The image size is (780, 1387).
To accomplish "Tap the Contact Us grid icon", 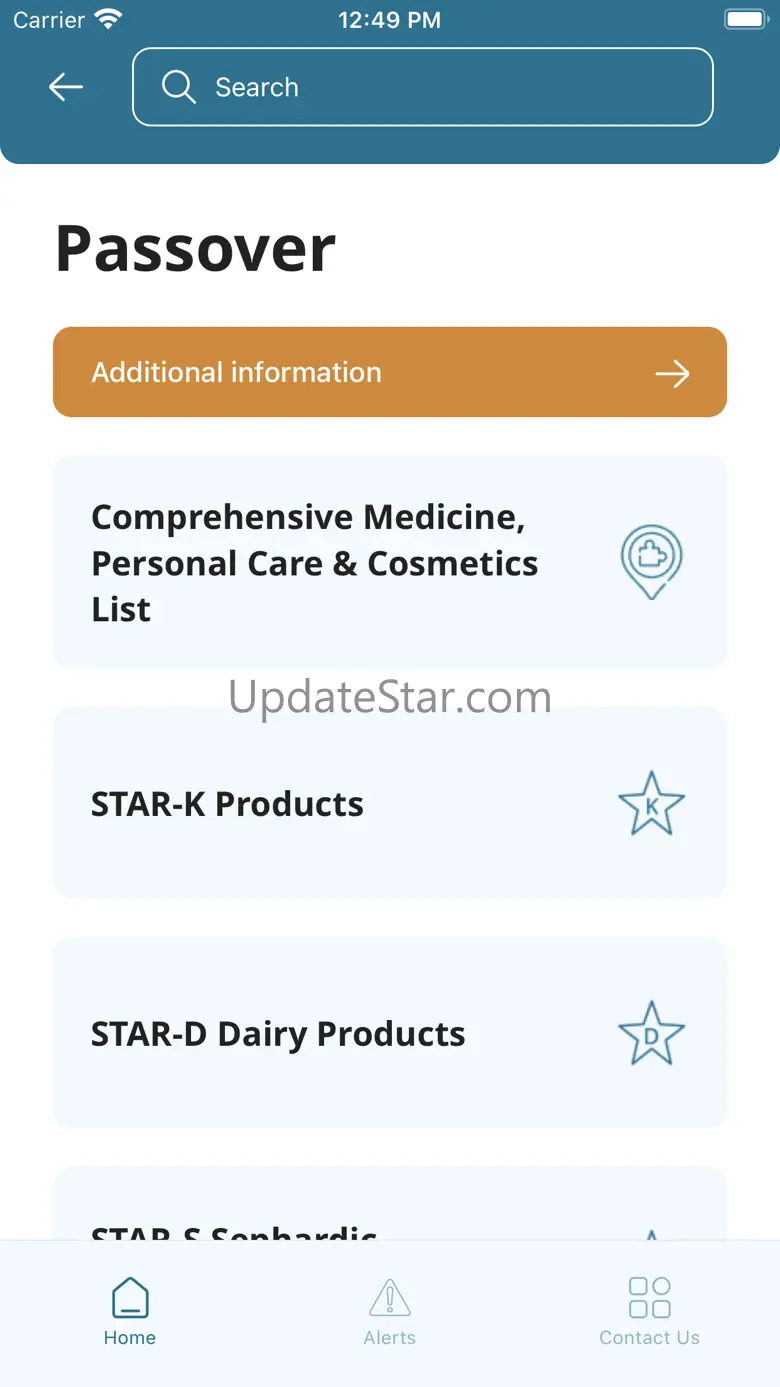I will 649,1297.
